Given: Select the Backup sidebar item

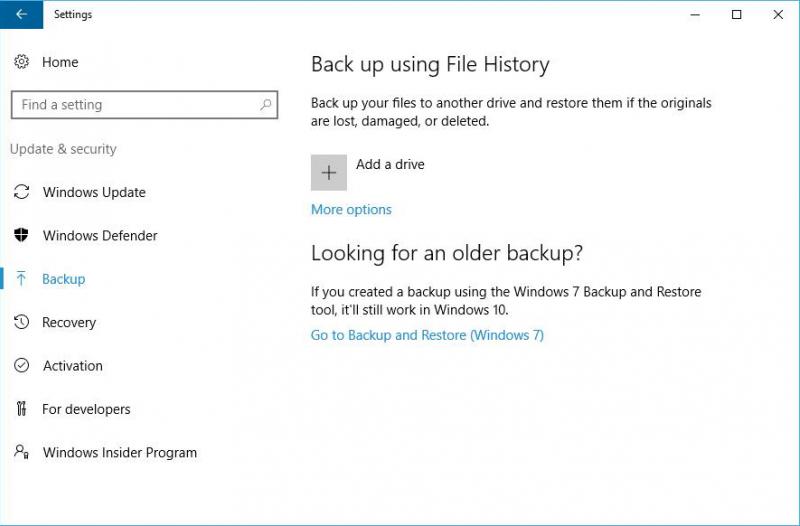Looking at the screenshot, I should (x=63, y=279).
